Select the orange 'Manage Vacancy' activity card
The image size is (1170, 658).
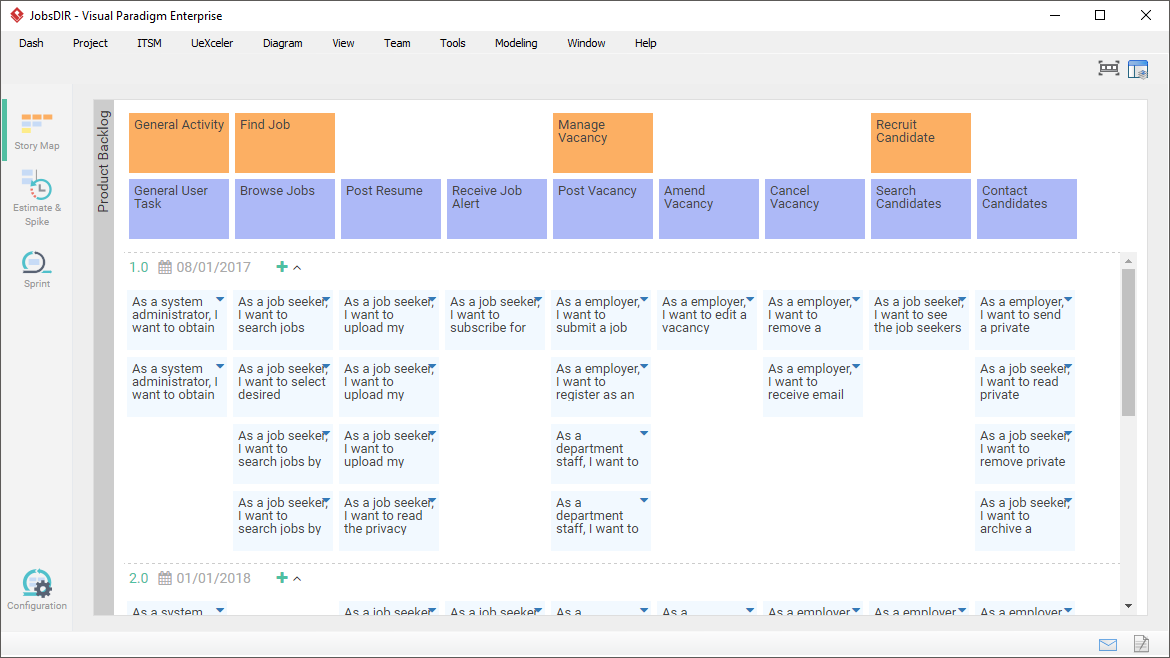click(x=603, y=143)
